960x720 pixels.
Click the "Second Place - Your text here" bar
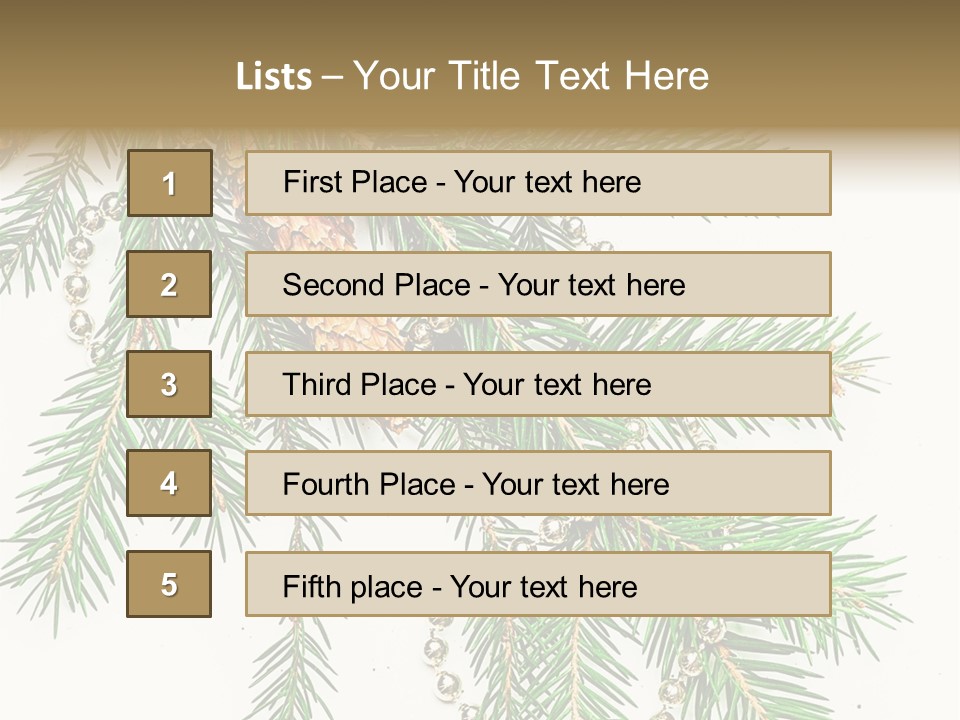(x=538, y=284)
